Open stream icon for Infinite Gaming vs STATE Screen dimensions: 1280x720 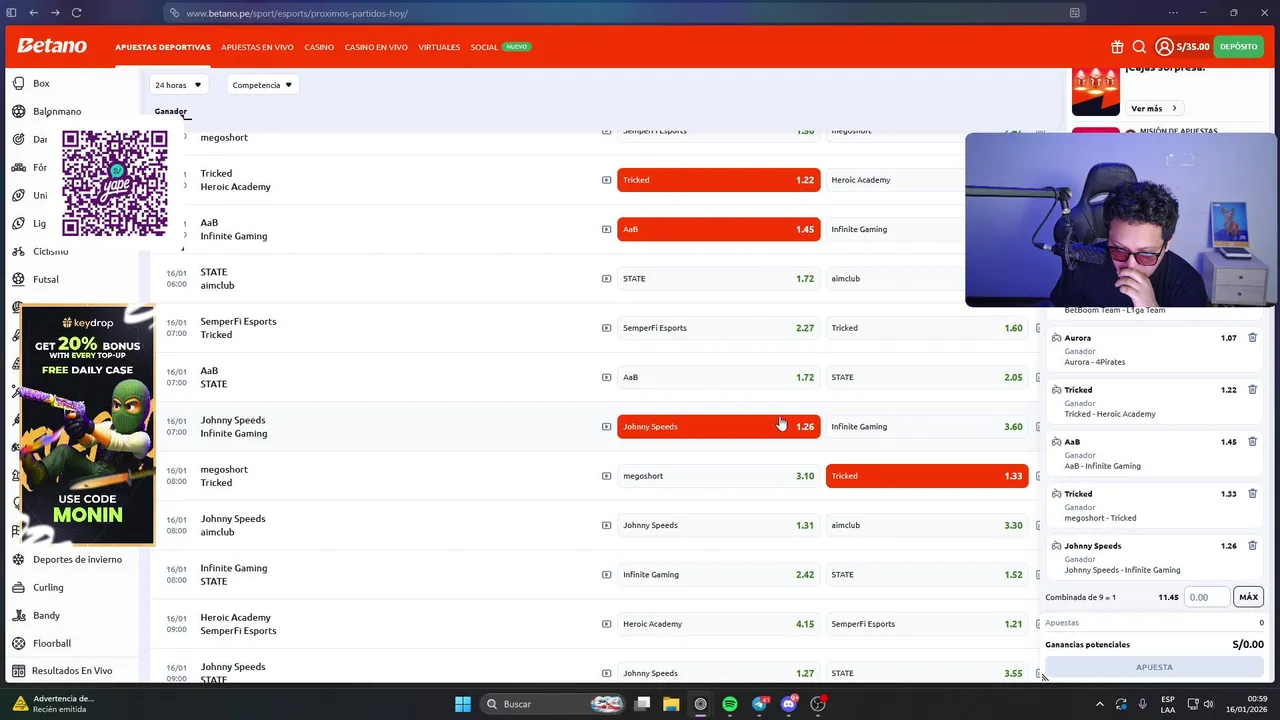pos(606,575)
